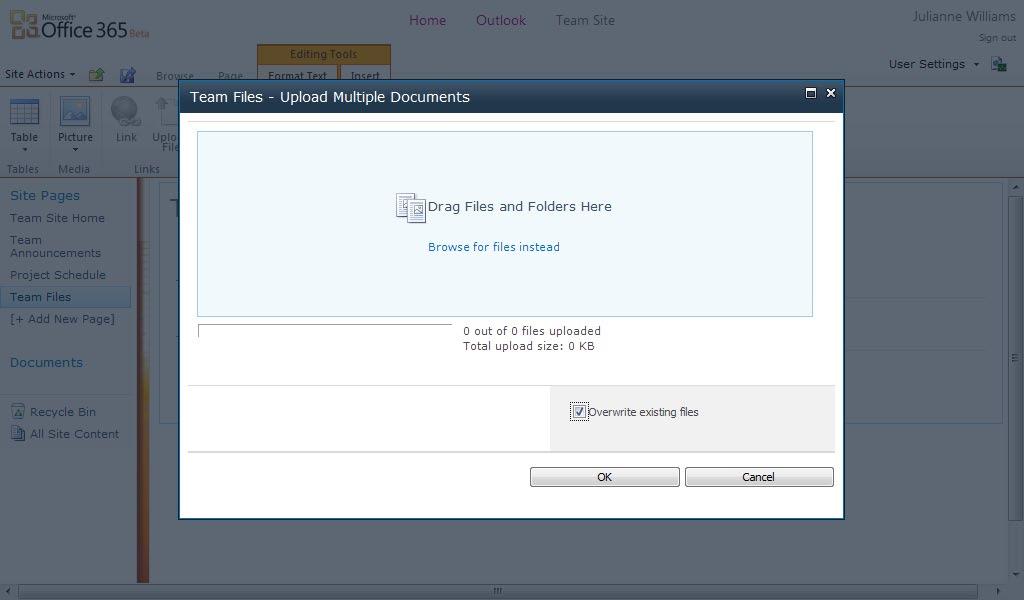This screenshot has height=600, width=1024.
Task: Click the OK button in upload dialog
Action: [605, 477]
